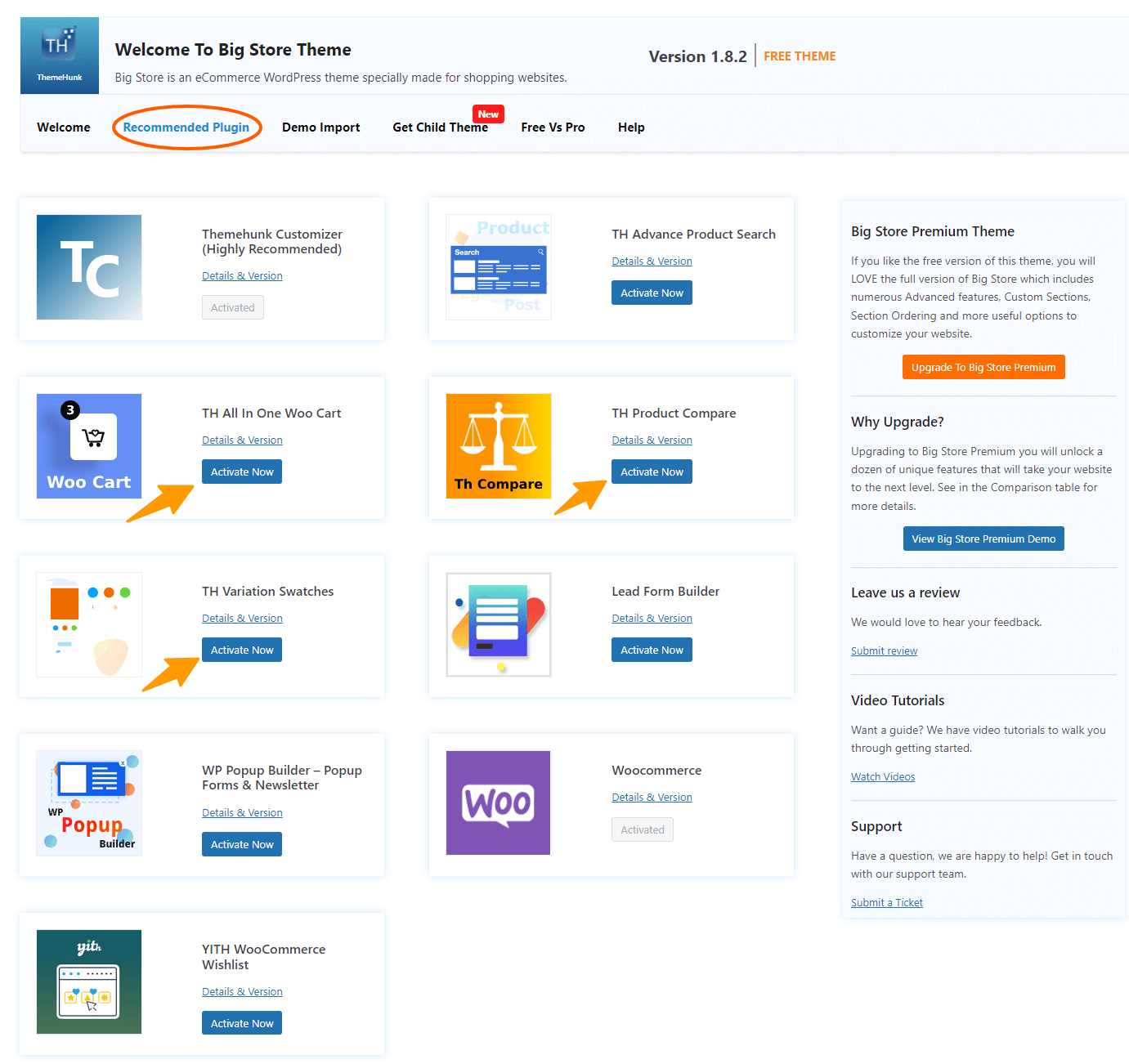Click the Themehunk Customizer TC icon

(x=89, y=267)
